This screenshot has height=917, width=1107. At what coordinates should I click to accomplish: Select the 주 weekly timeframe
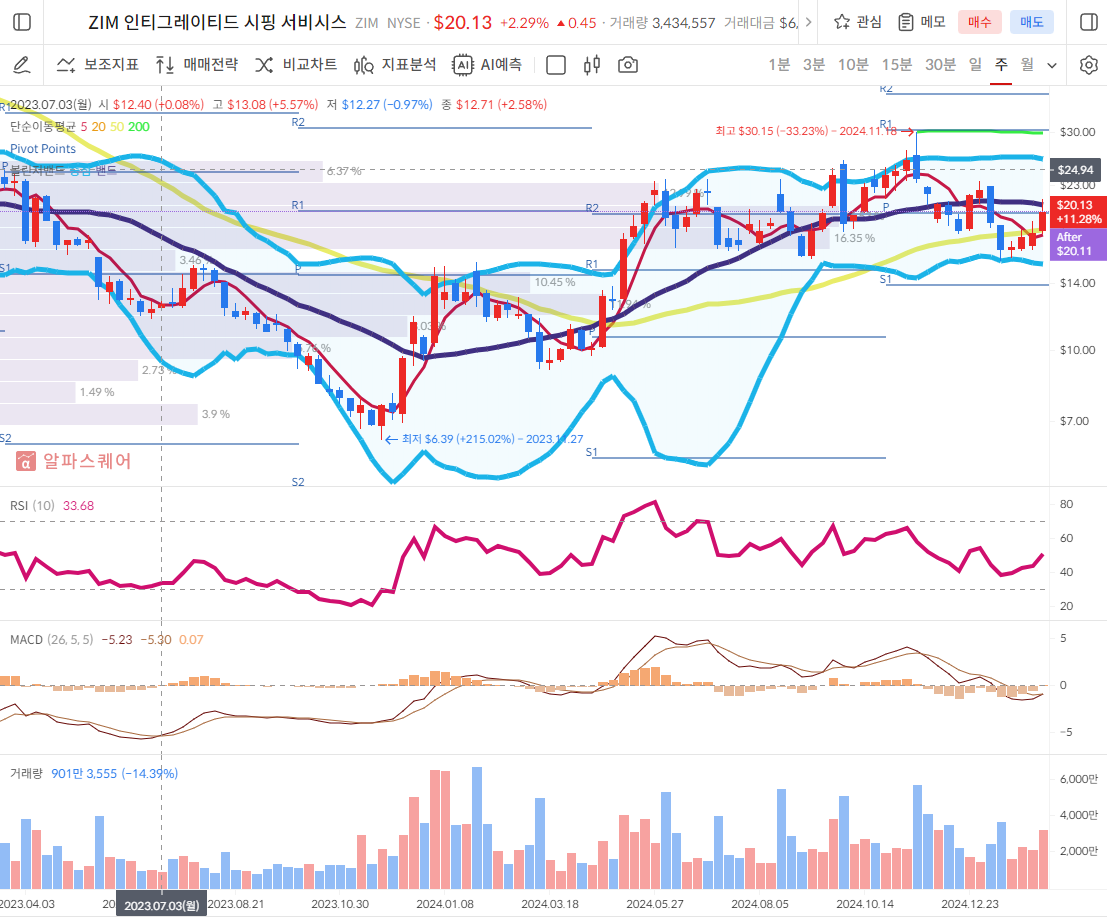1000,65
